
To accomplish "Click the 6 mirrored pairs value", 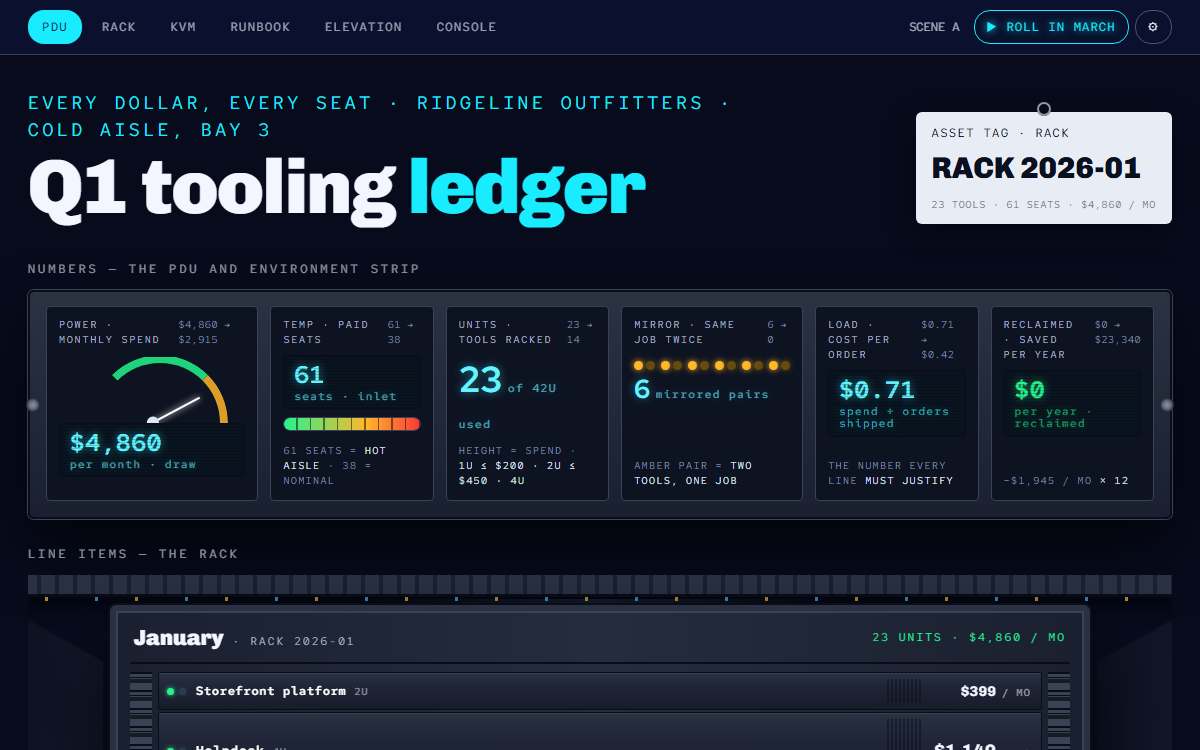I will (x=702, y=390).
